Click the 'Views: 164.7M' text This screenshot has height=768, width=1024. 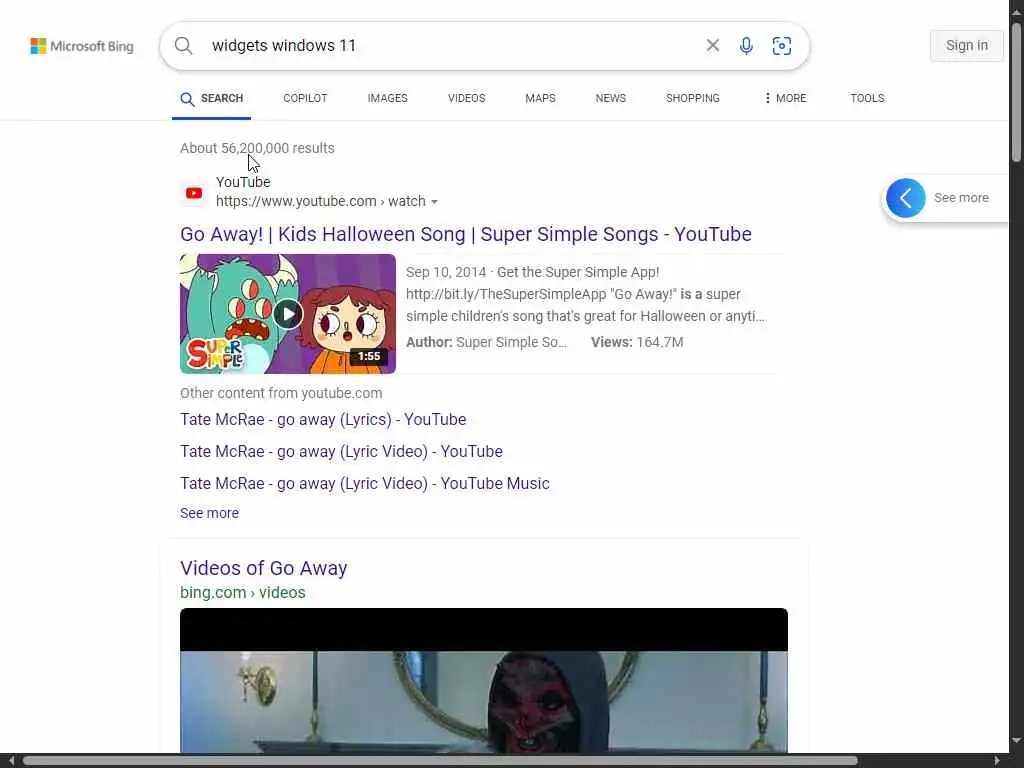637,342
